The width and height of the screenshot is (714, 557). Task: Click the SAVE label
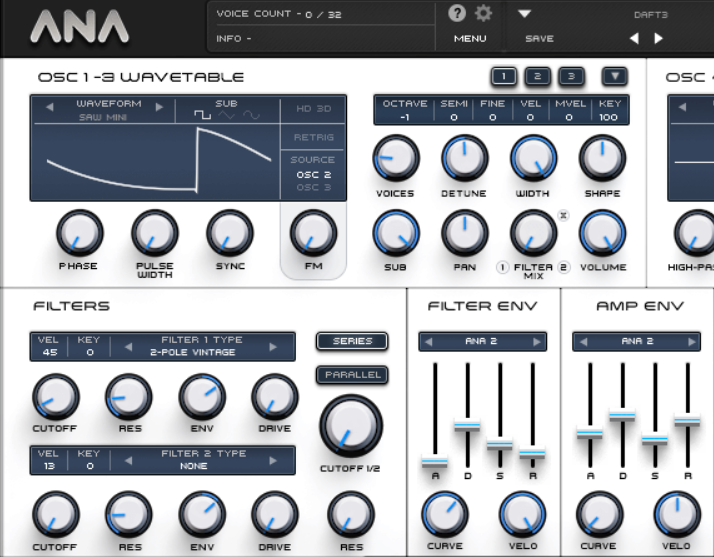[539, 39]
